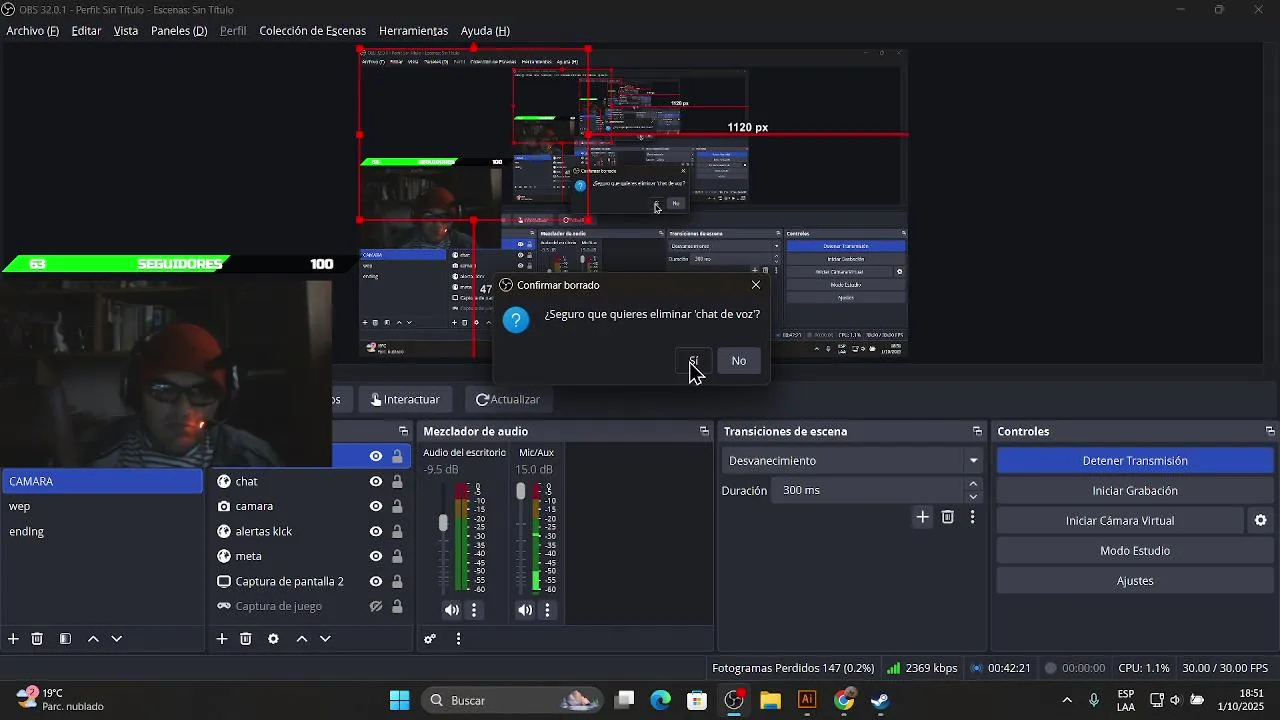Remove scene transition trash icon
The width and height of the screenshot is (1280, 720).
[x=948, y=517]
